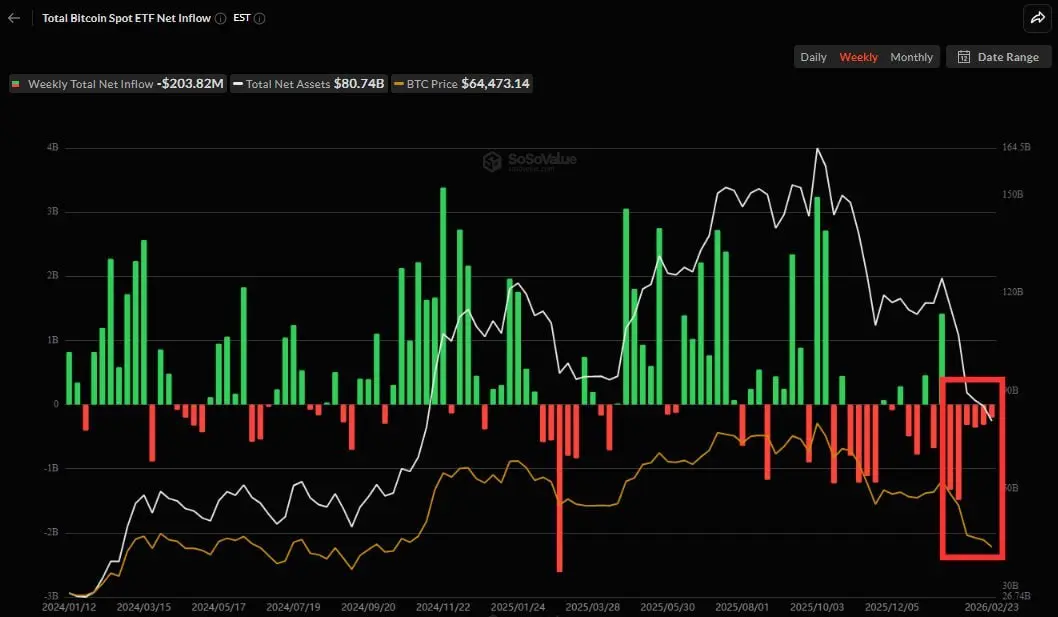Click the 2025/01/24 x-axis date label
The height and width of the screenshot is (617, 1058).
(518, 607)
